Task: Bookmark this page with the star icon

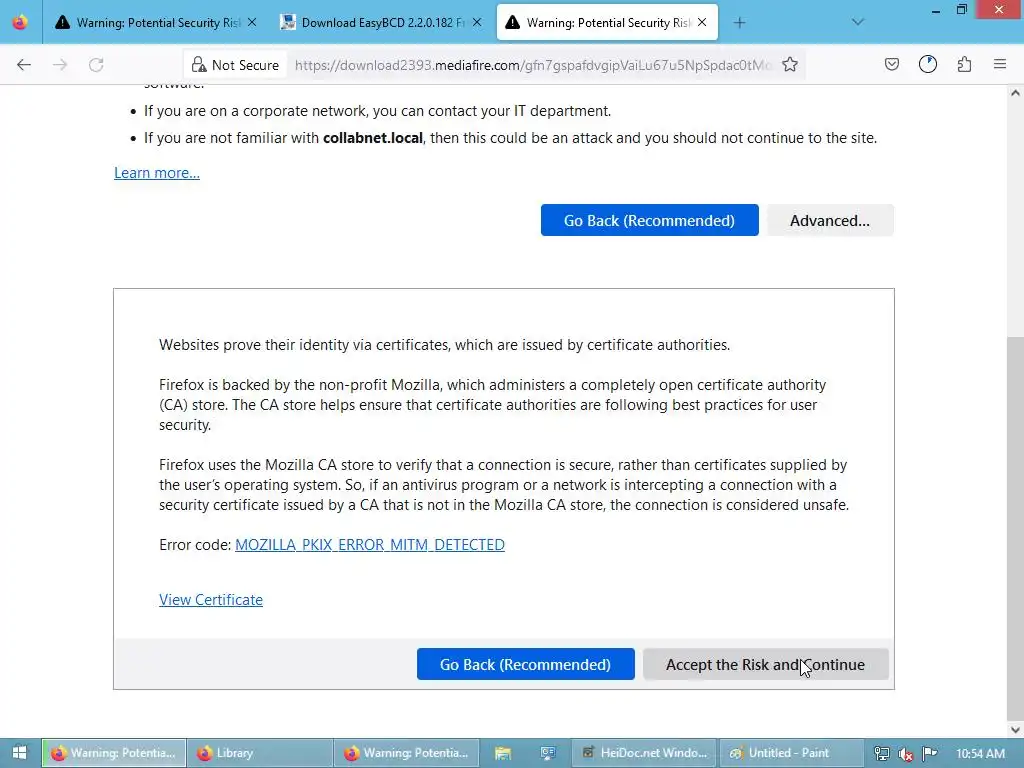Action: pyautogui.click(x=790, y=65)
